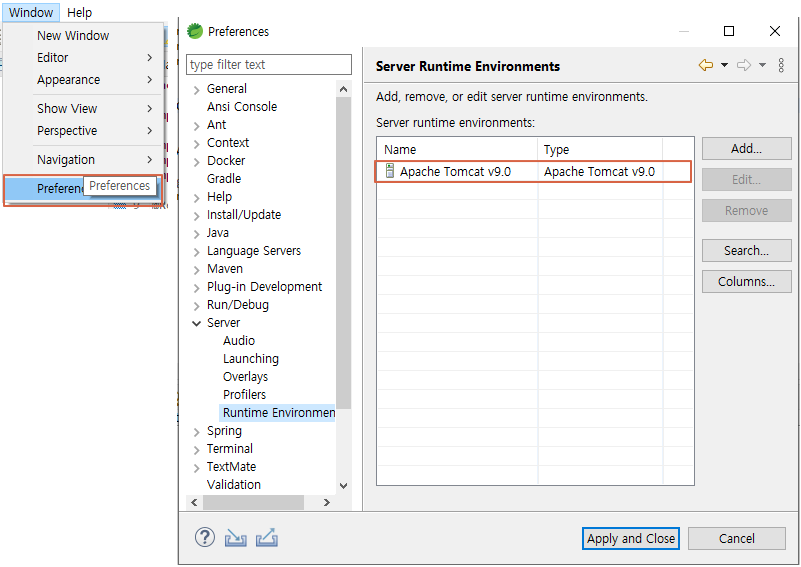Click the tree scroll right arrow
801x567 pixels.
tap(327, 503)
